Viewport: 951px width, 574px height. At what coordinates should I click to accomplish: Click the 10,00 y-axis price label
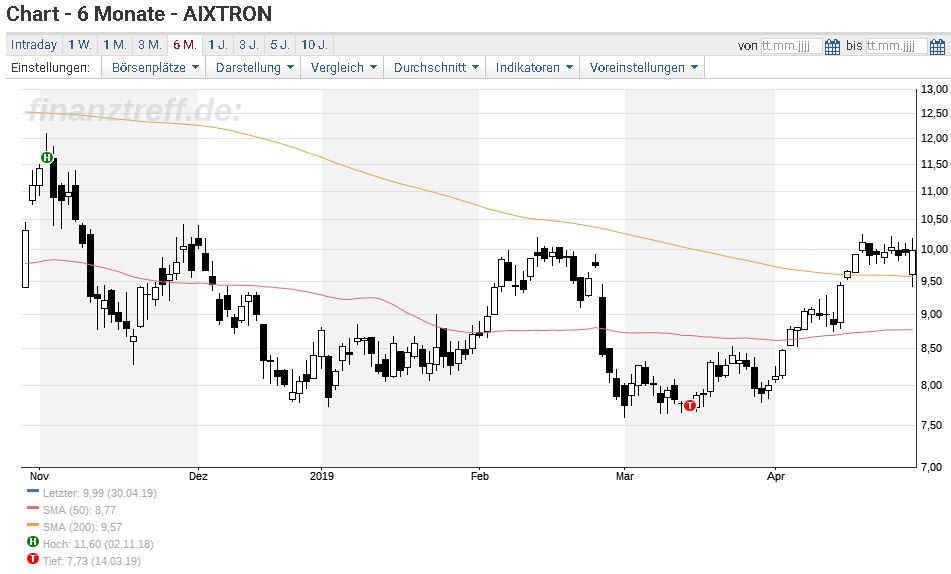(934, 249)
